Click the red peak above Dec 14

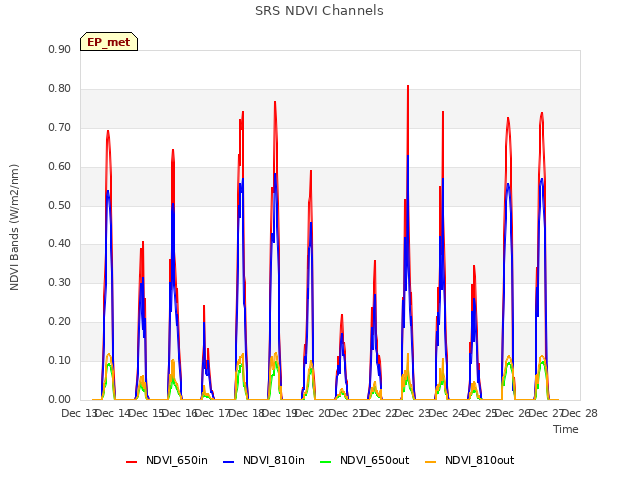coord(108,132)
